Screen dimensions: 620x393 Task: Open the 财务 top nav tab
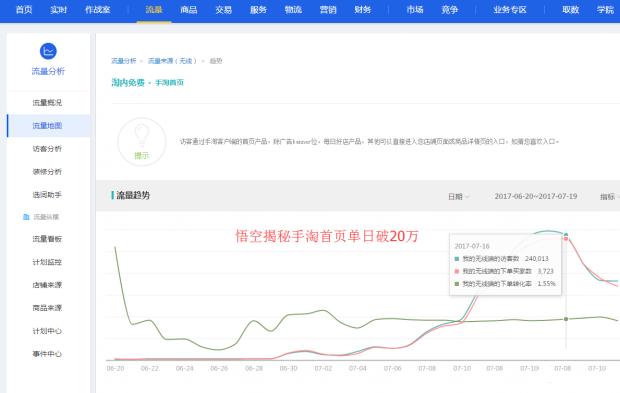[363, 10]
